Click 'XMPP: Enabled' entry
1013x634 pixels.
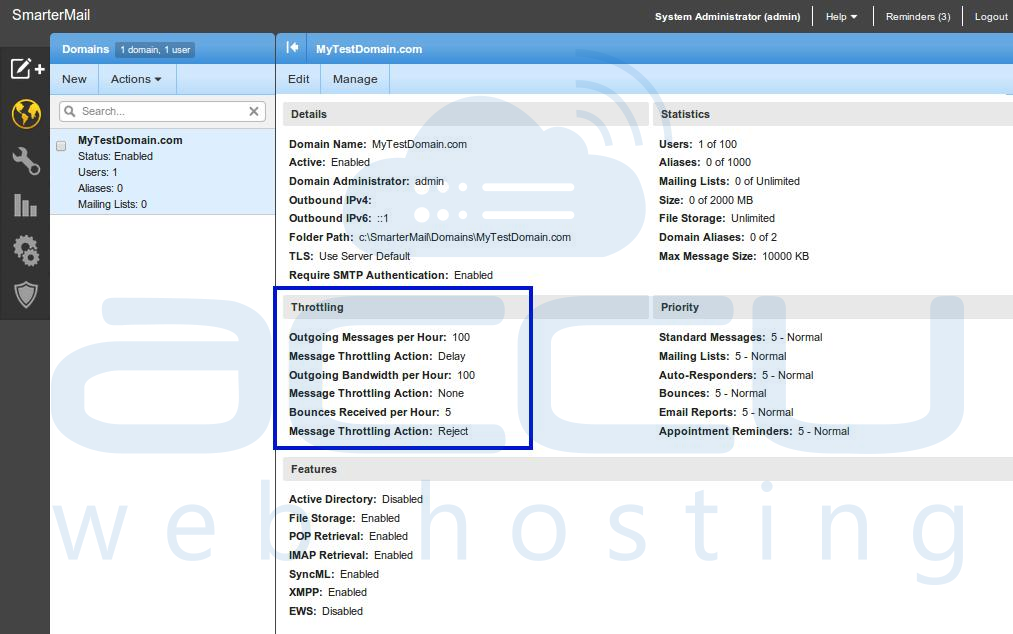(x=328, y=593)
